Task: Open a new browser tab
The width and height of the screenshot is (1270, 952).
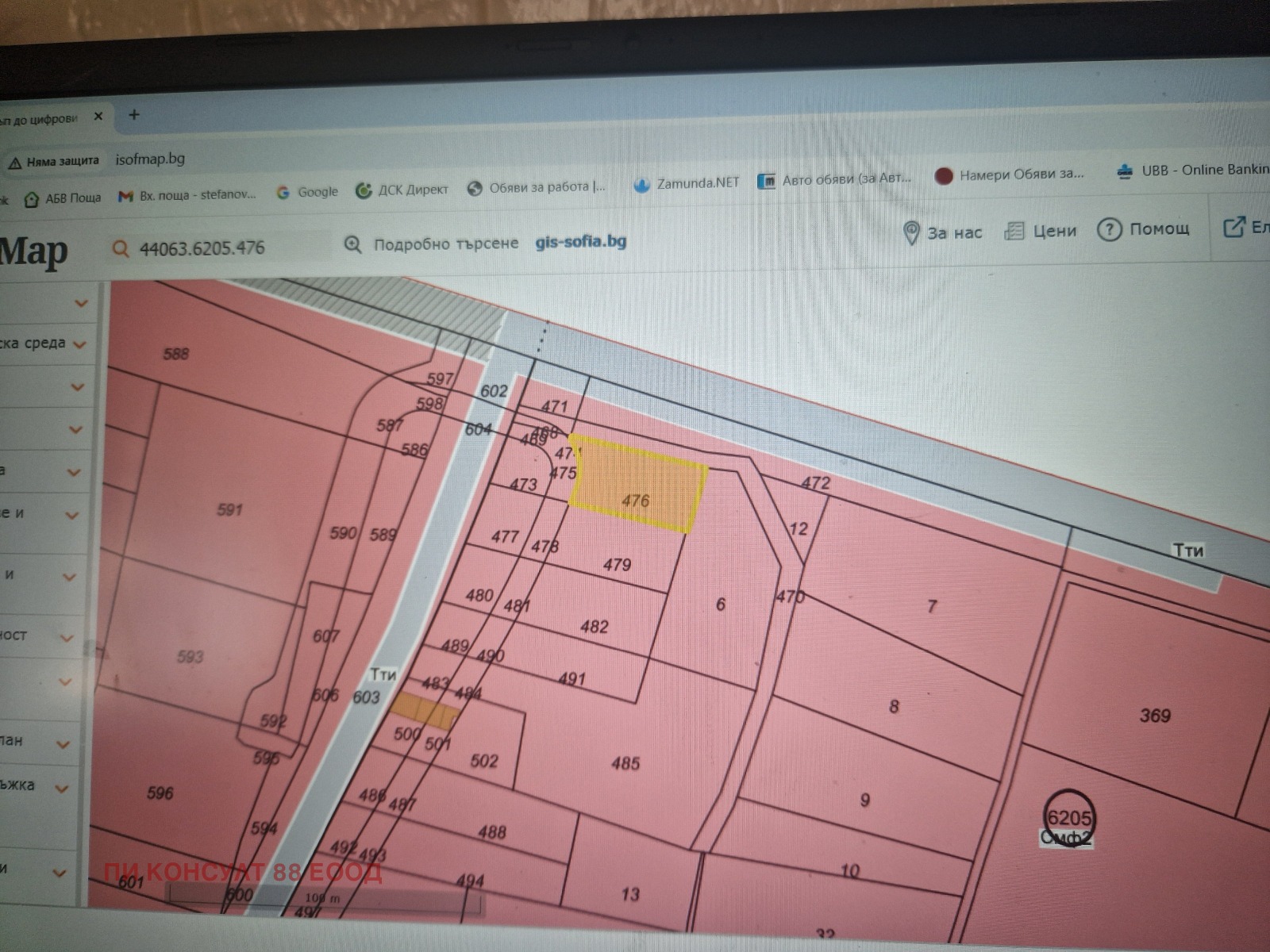Action: (x=134, y=115)
